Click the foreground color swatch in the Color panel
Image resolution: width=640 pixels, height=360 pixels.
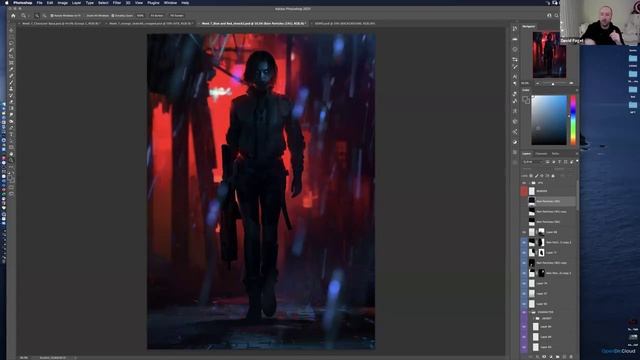tap(525, 98)
